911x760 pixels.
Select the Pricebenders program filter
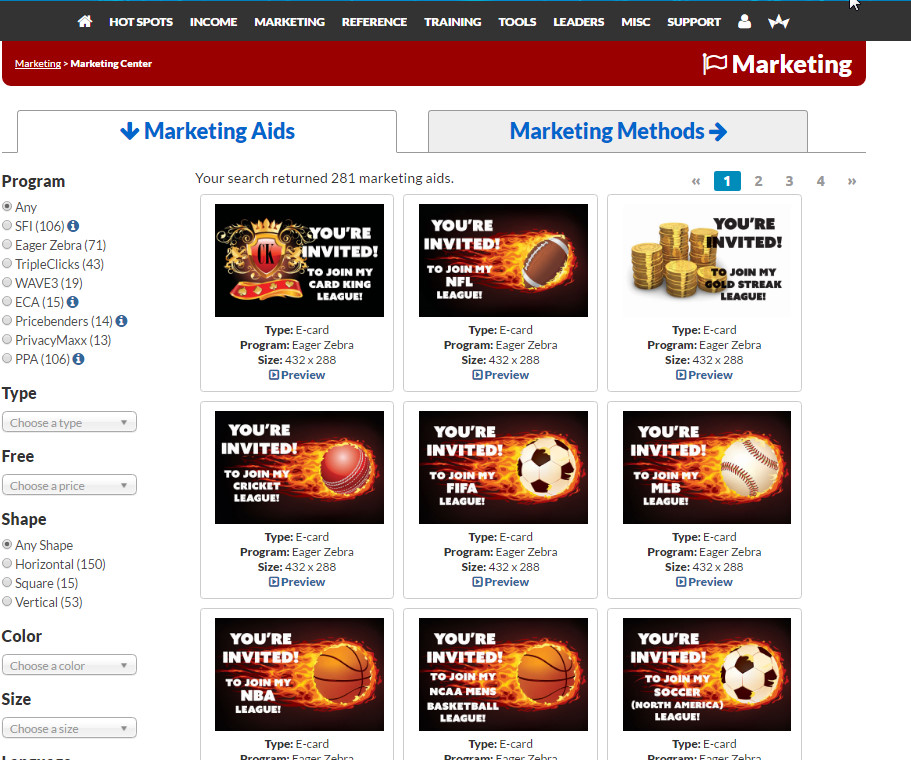[7, 320]
